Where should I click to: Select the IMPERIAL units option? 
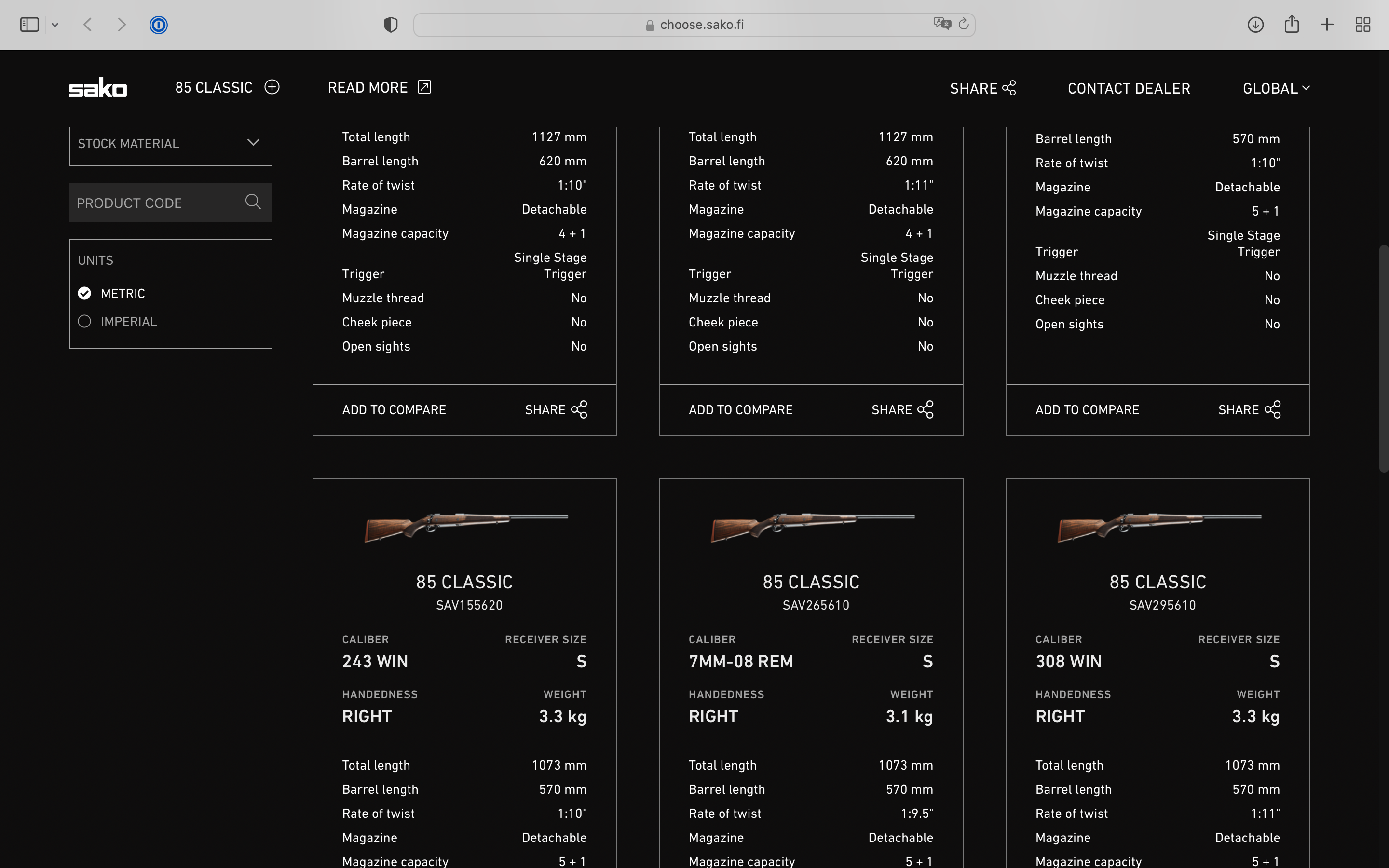click(x=118, y=322)
